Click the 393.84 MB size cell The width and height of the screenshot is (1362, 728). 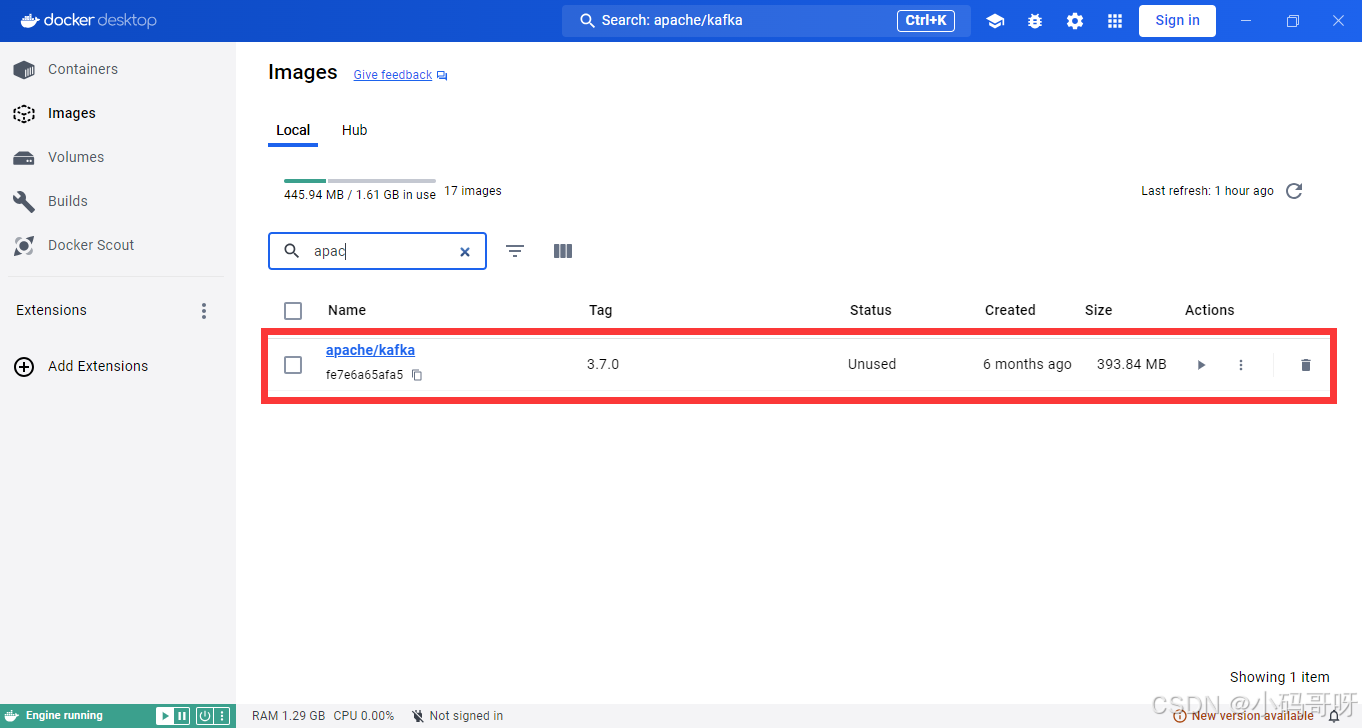pyautogui.click(x=1132, y=364)
